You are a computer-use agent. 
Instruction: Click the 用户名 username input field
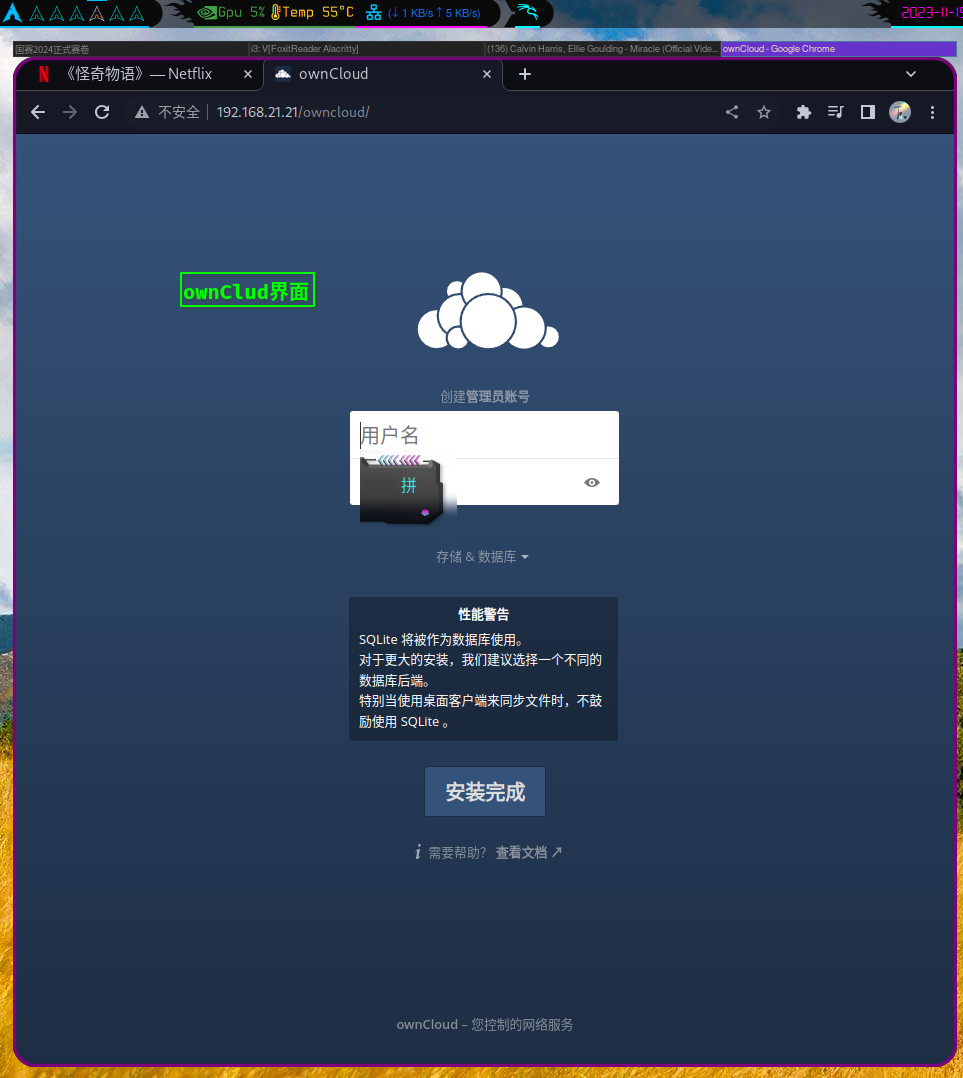(x=484, y=434)
